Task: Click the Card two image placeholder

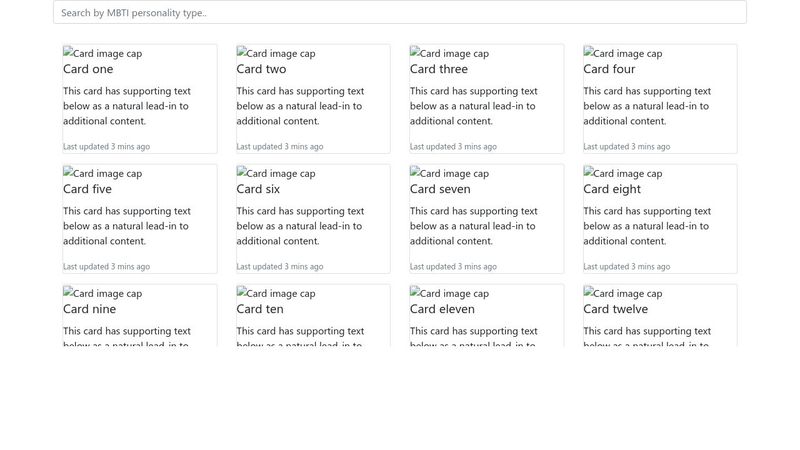Action: tap(276, 54)
